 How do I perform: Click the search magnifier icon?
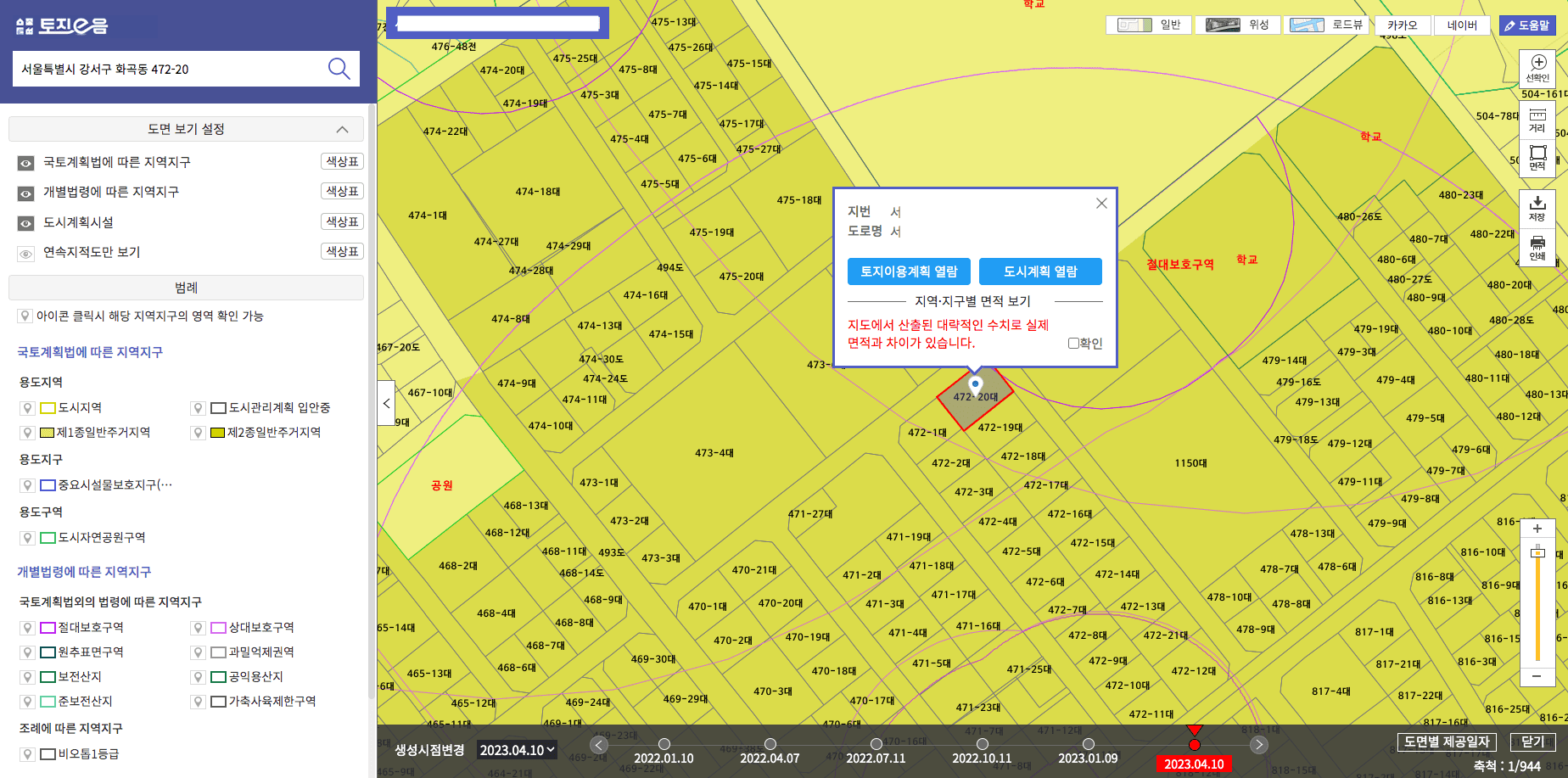(x=339, y=69)
